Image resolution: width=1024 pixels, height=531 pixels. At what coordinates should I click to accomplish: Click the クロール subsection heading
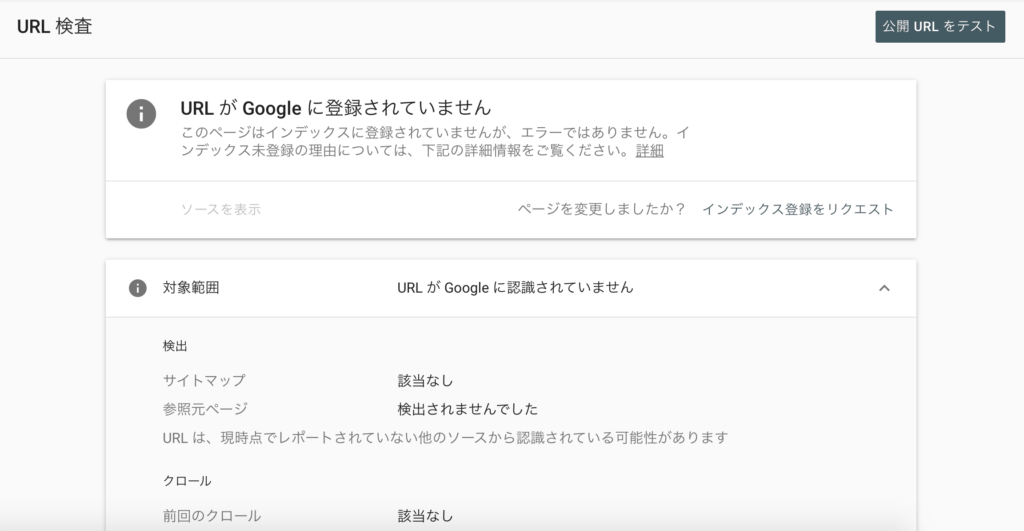click(187, 481)
